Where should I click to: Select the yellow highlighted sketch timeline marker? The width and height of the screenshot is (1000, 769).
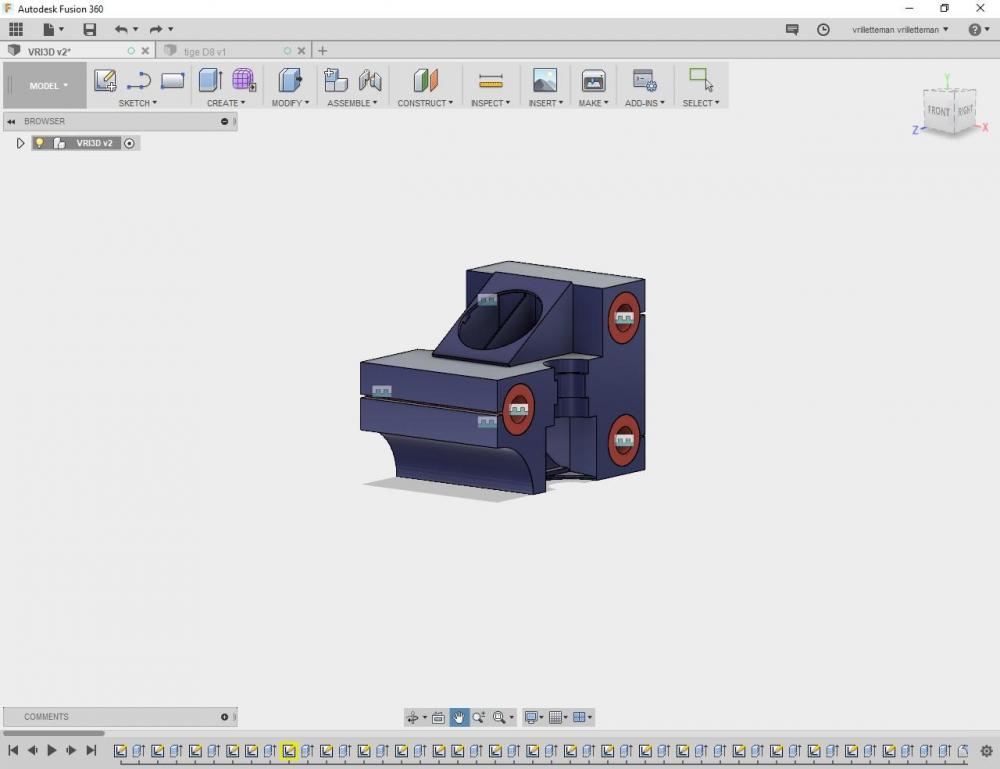click(289, 751)
